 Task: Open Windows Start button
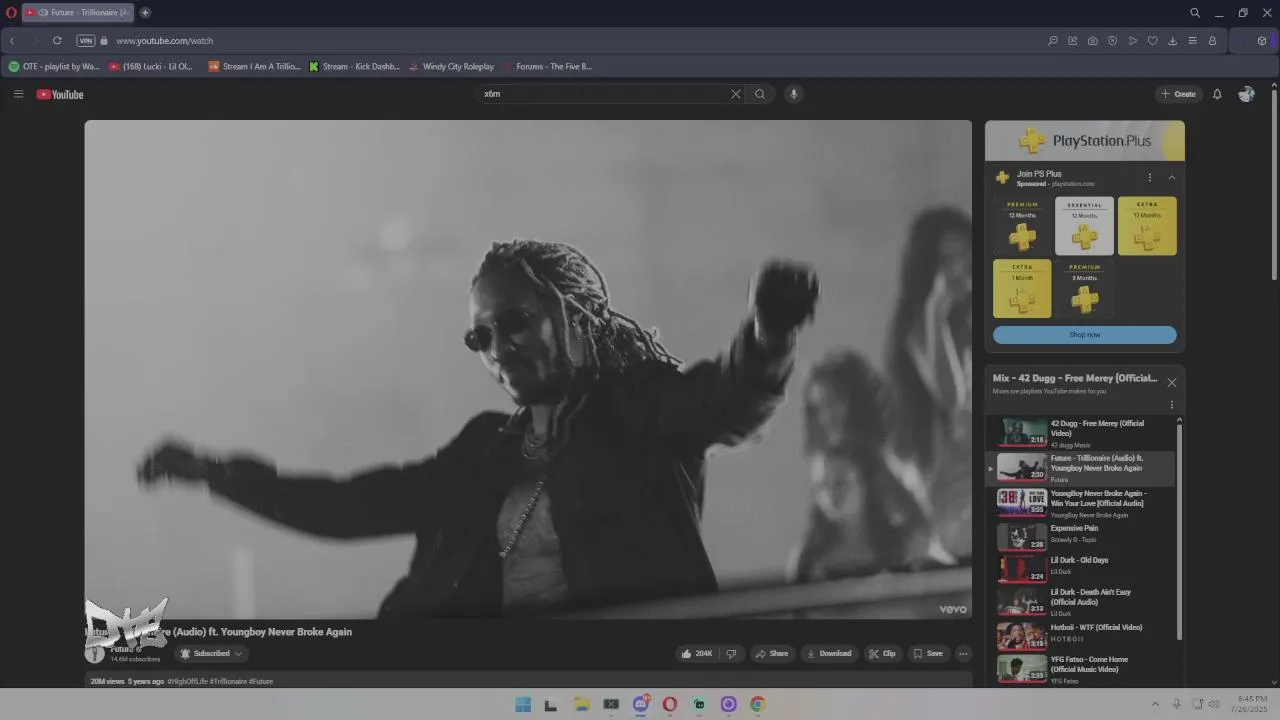click(523, 705)
